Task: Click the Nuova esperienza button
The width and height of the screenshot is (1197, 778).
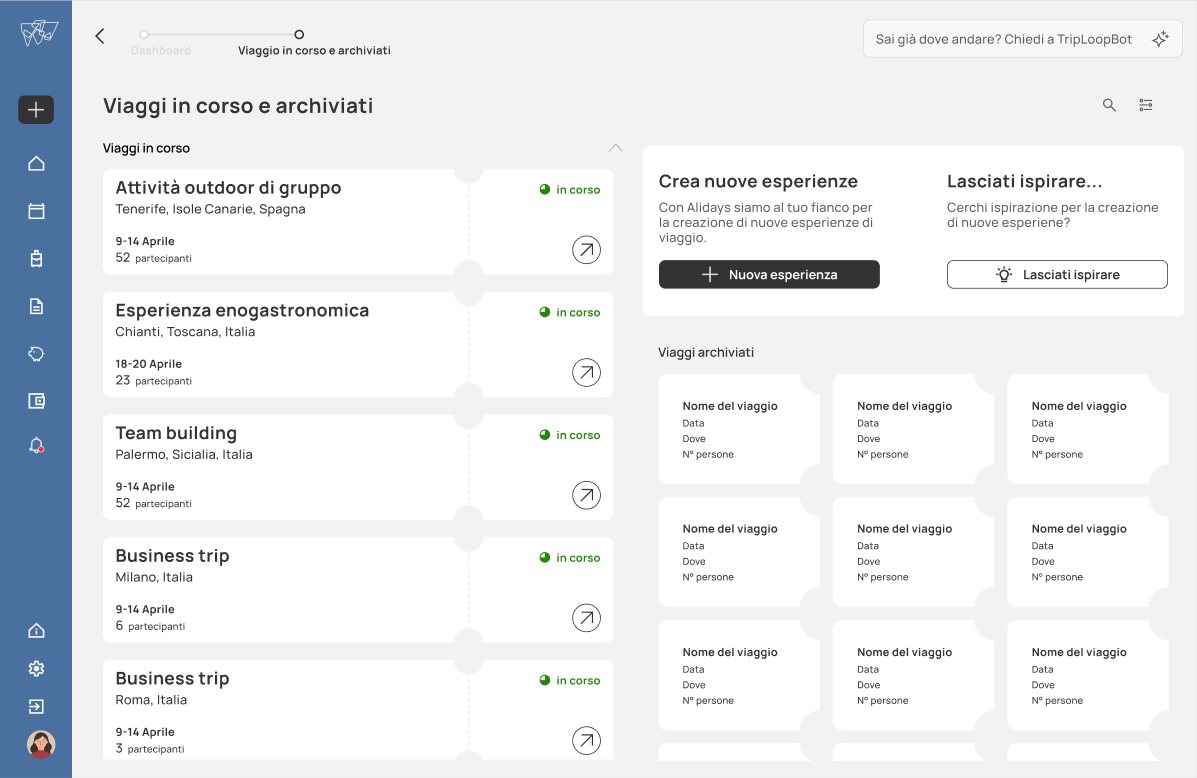Action: pos(769,275)
